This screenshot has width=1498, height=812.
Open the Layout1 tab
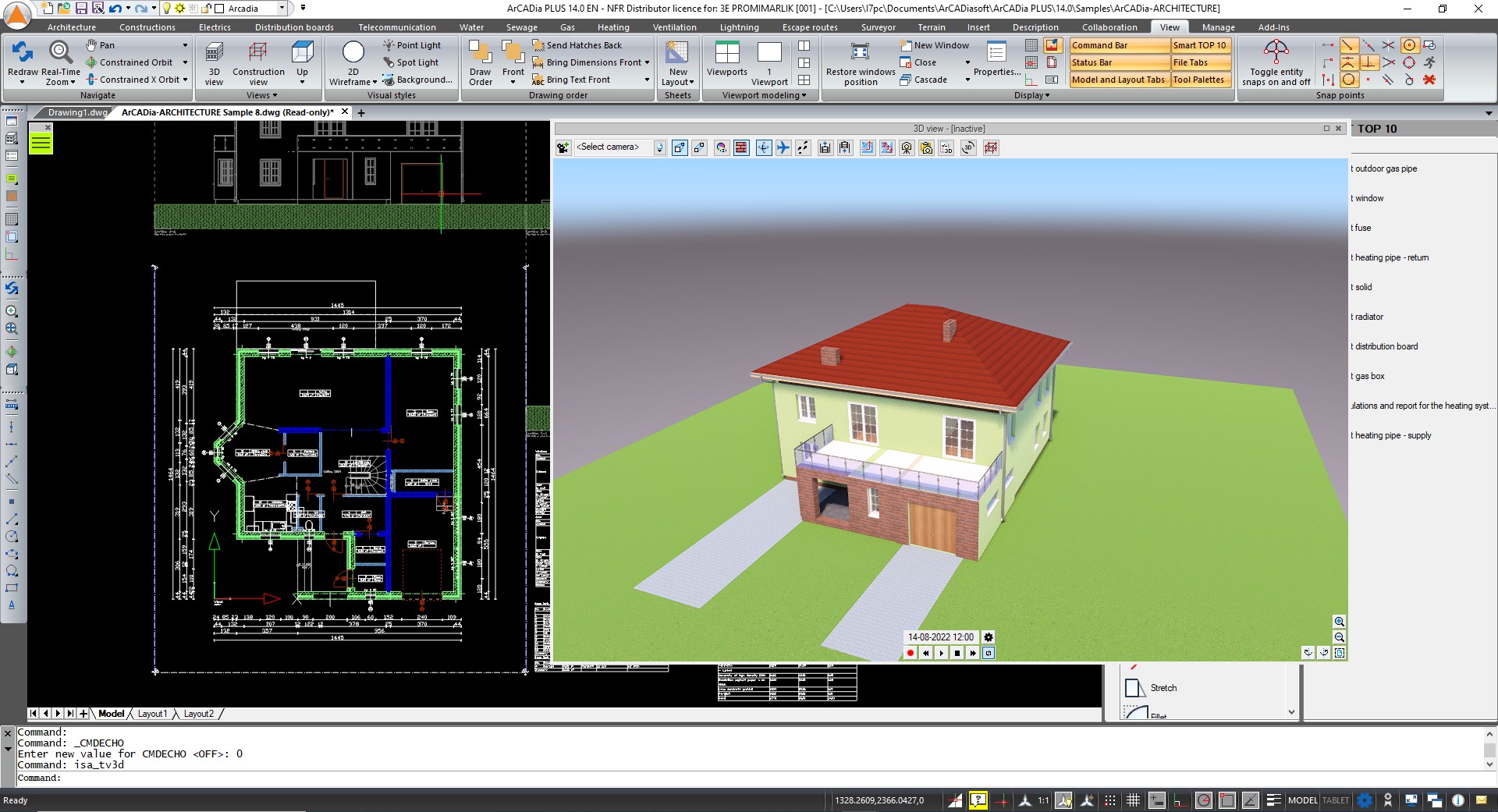click(154, 713)
